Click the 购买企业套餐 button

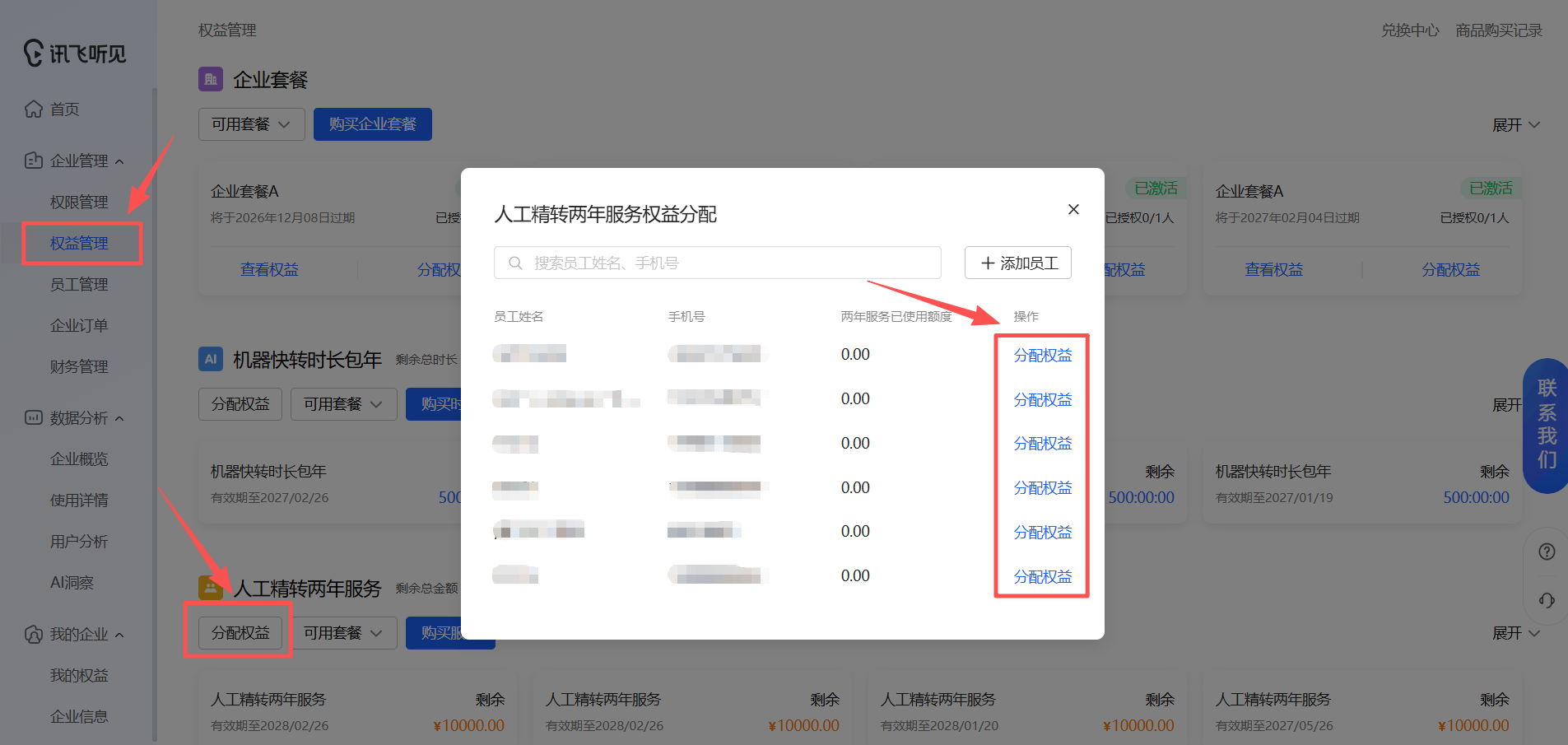[x=372, y=123]
